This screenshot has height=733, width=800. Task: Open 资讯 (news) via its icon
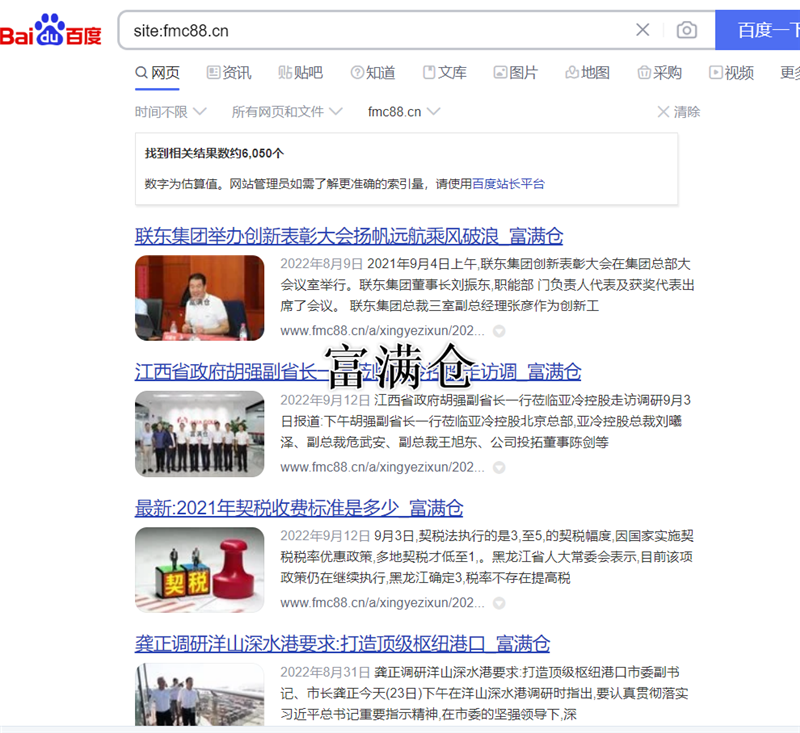(214, 72)
